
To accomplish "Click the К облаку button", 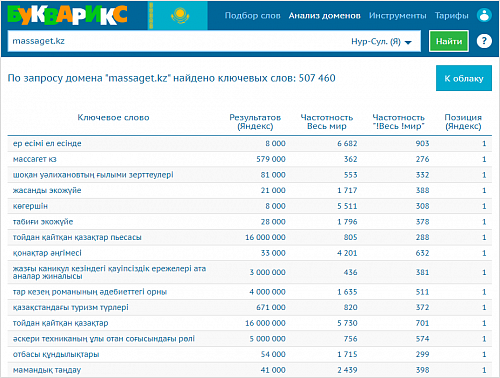I will [464, 78].
